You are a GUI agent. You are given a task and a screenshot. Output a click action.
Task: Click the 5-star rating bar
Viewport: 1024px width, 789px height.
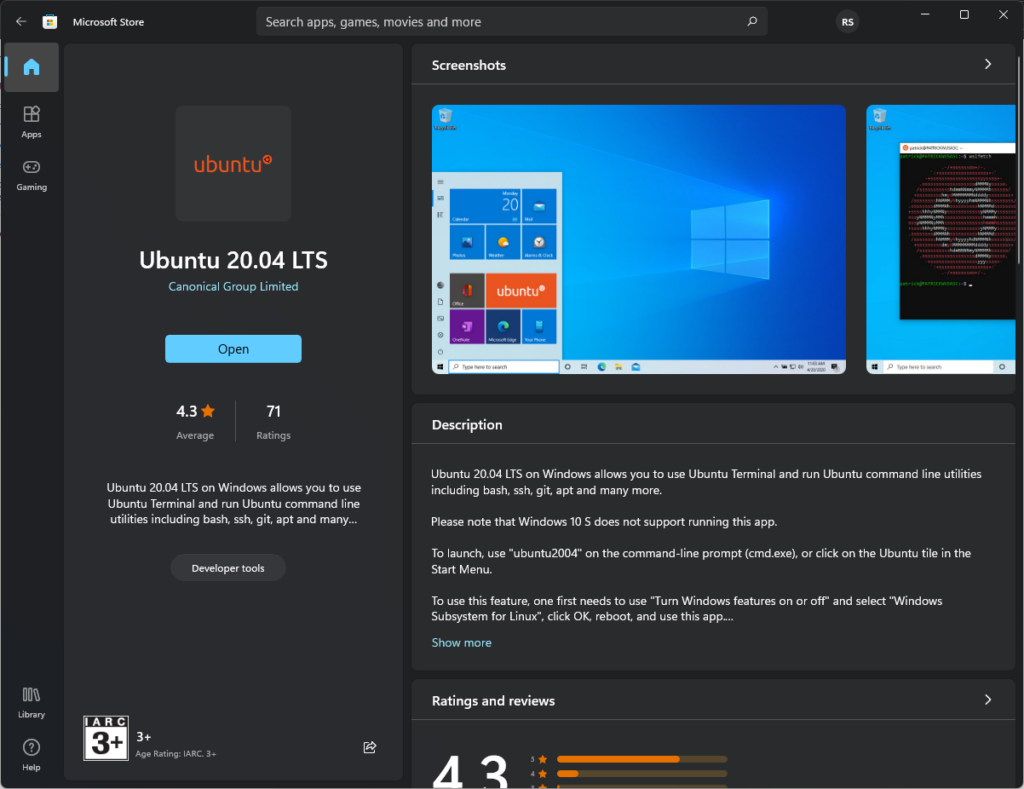(x=642, y=759)
